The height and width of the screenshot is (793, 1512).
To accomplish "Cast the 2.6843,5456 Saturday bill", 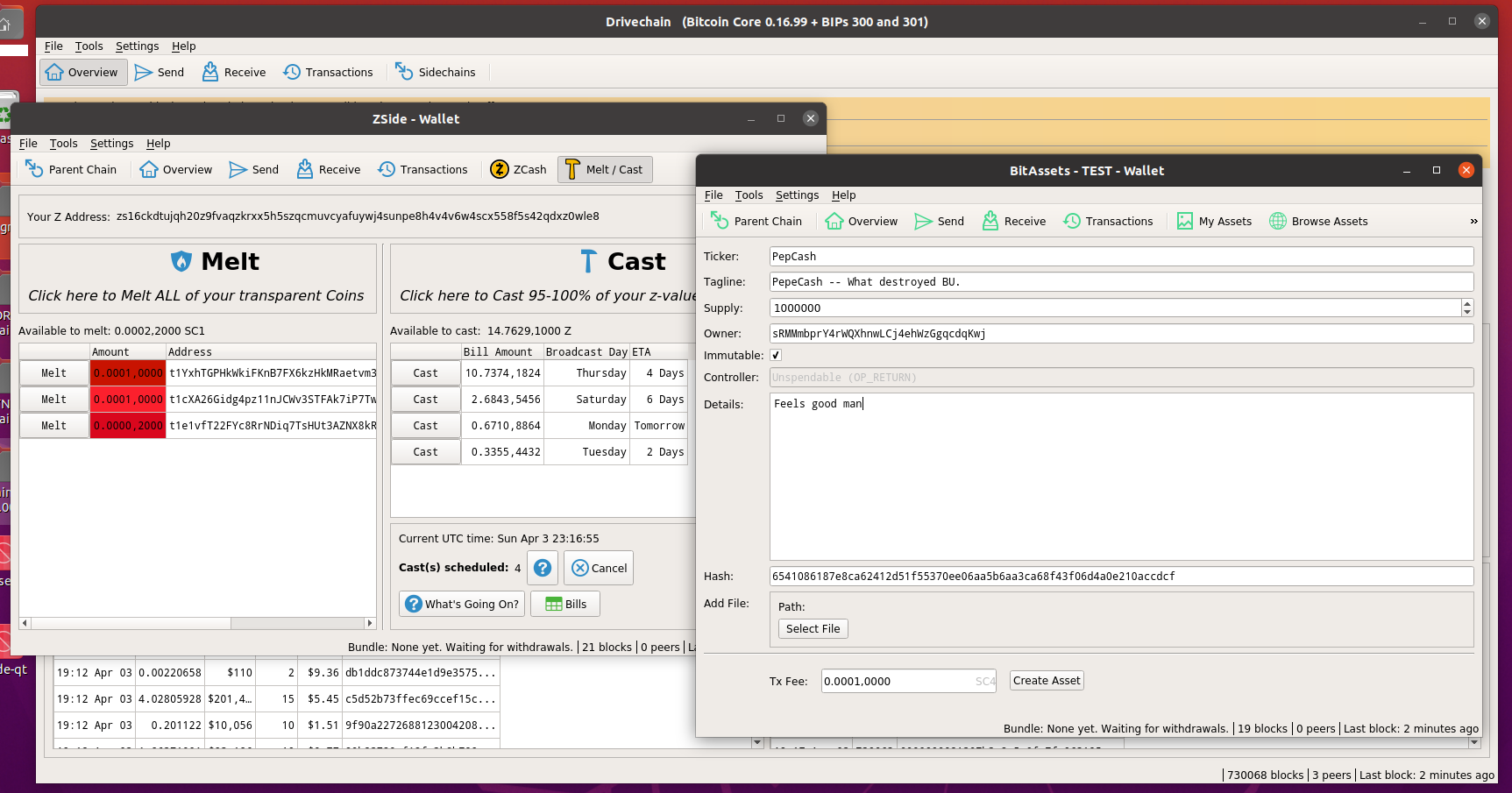I will pyautogui.click(x=426, y=400).
